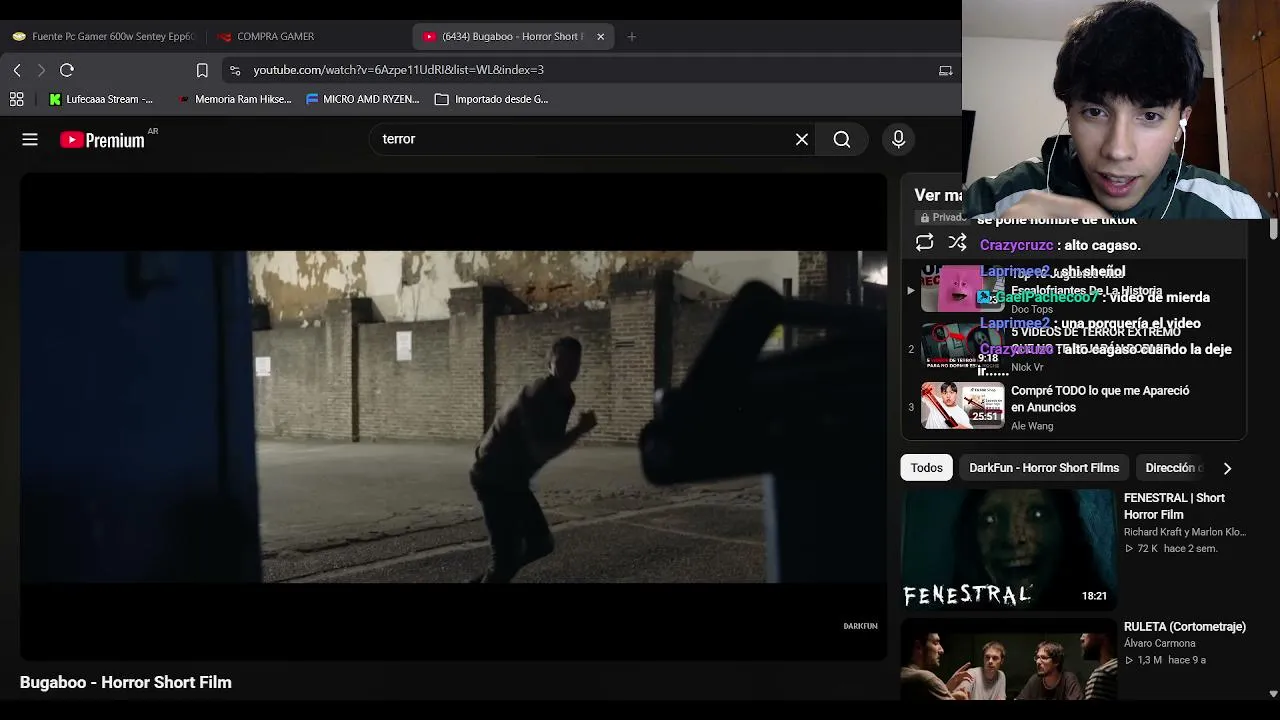
Task: Open site information icon in address bar
Action: [235, 70]
